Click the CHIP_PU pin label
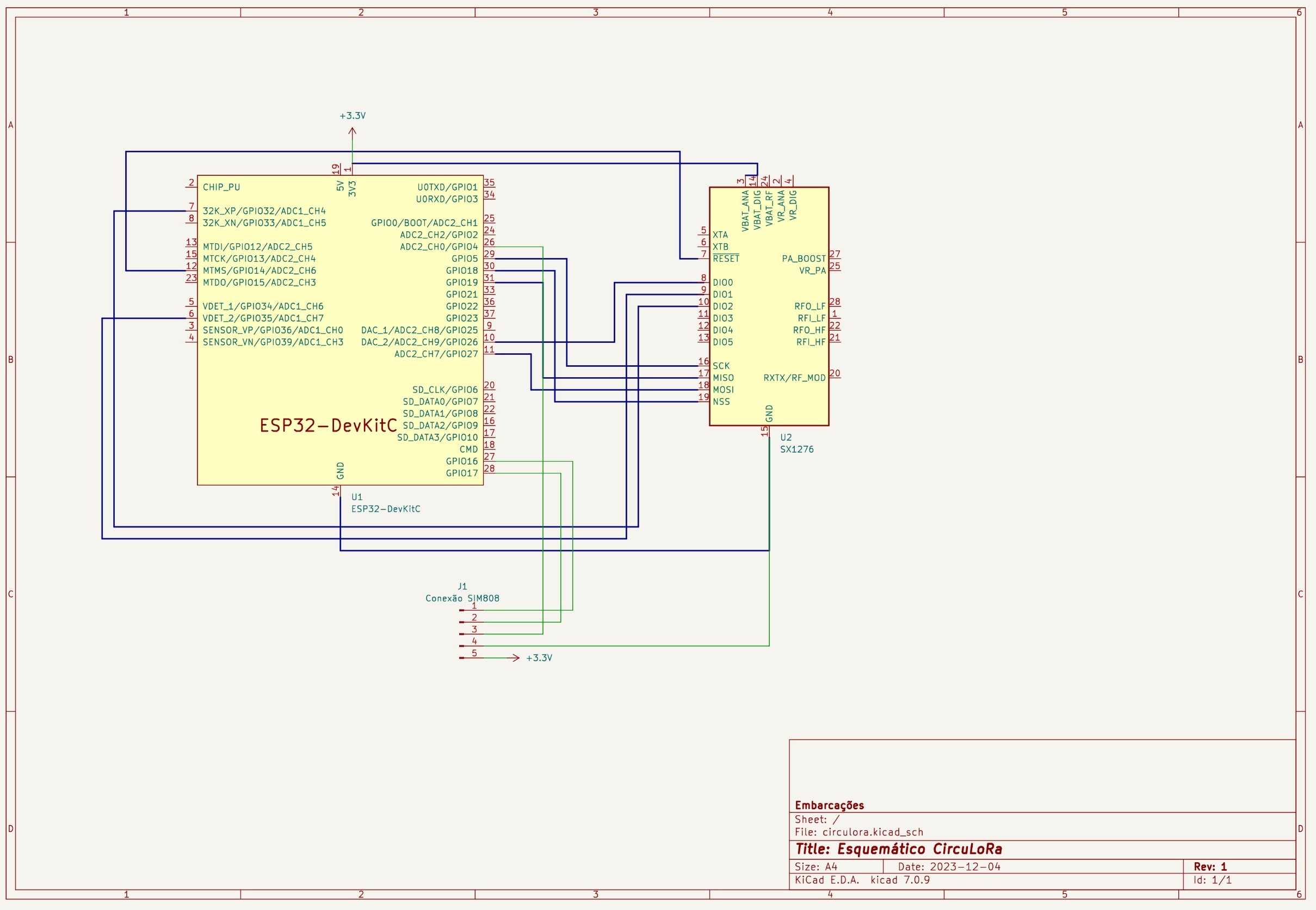This screenshot has height=910, width=1316. tap(221, 187)
